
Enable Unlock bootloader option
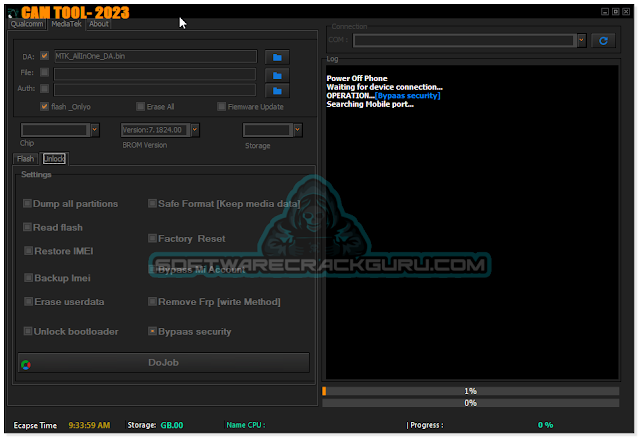28,331
